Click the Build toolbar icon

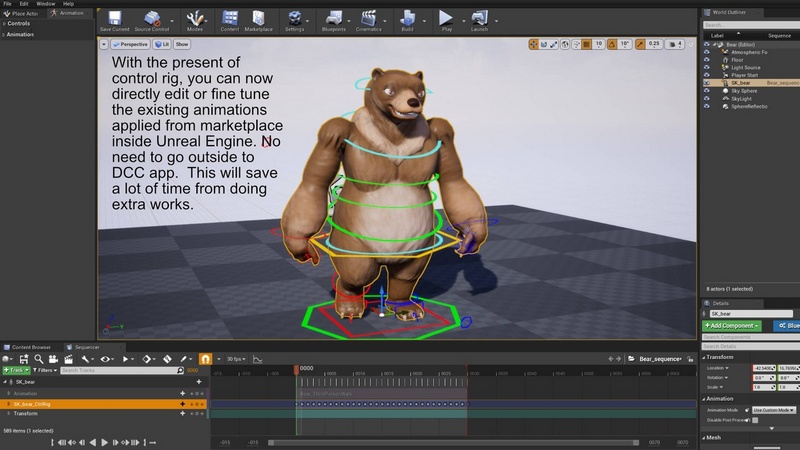click(x=408, y=19)
